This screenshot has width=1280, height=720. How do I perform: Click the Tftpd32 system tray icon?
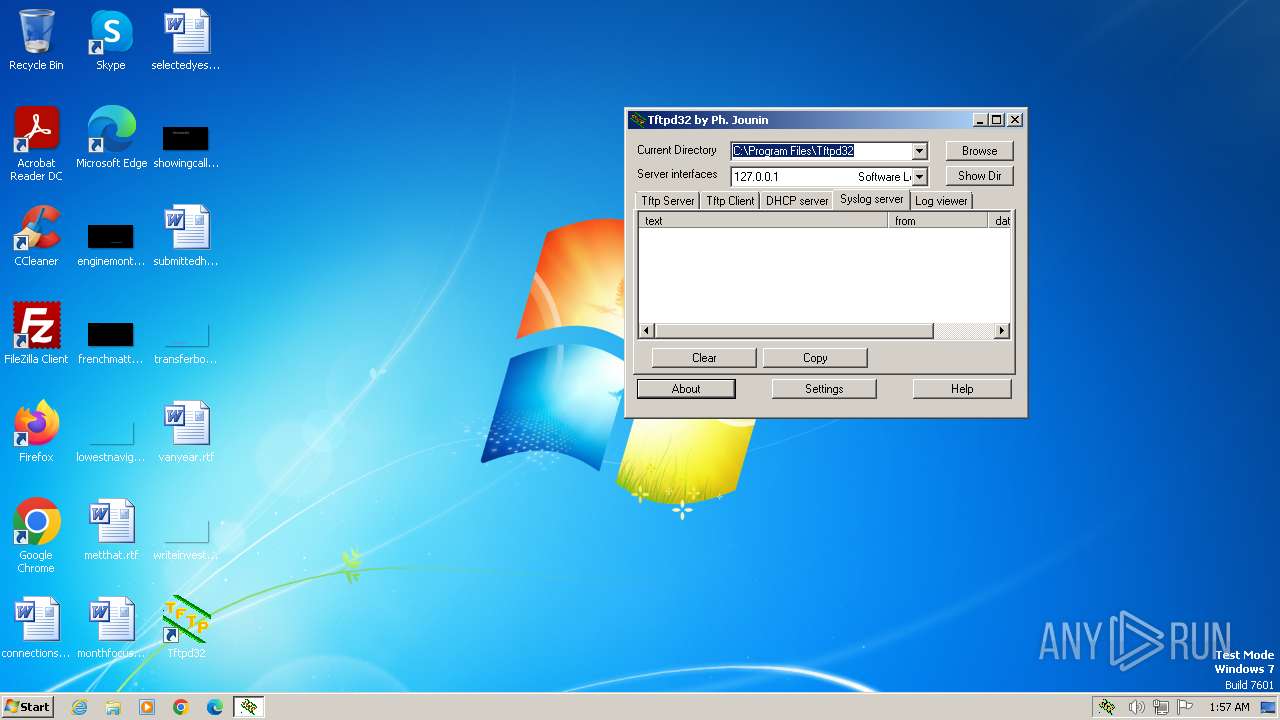(1107, 707)
